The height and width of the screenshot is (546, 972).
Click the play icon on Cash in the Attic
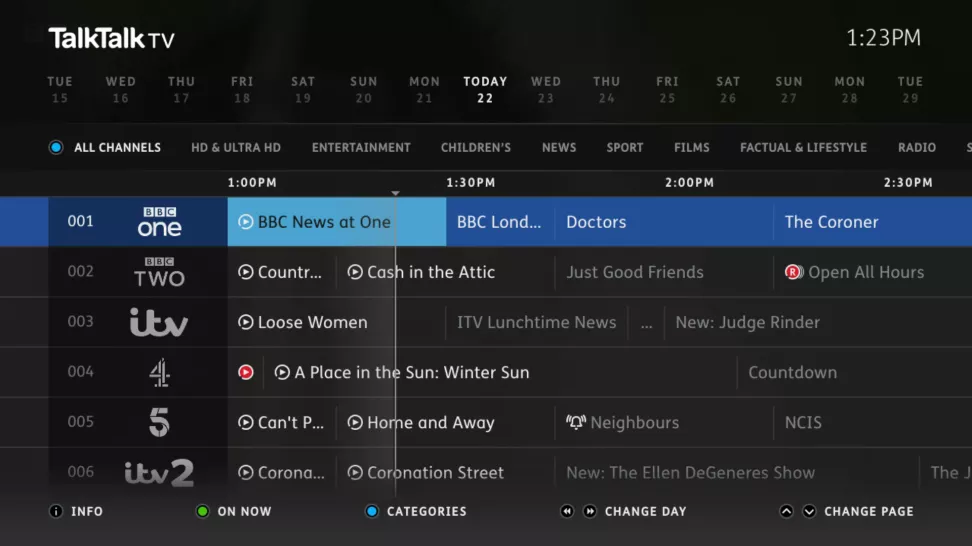(x=355, y=272)
